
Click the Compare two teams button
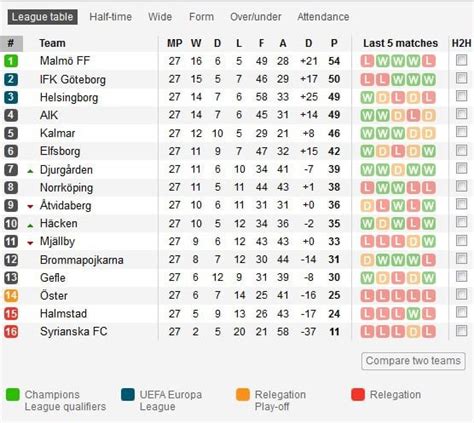(x=413, y=361)
